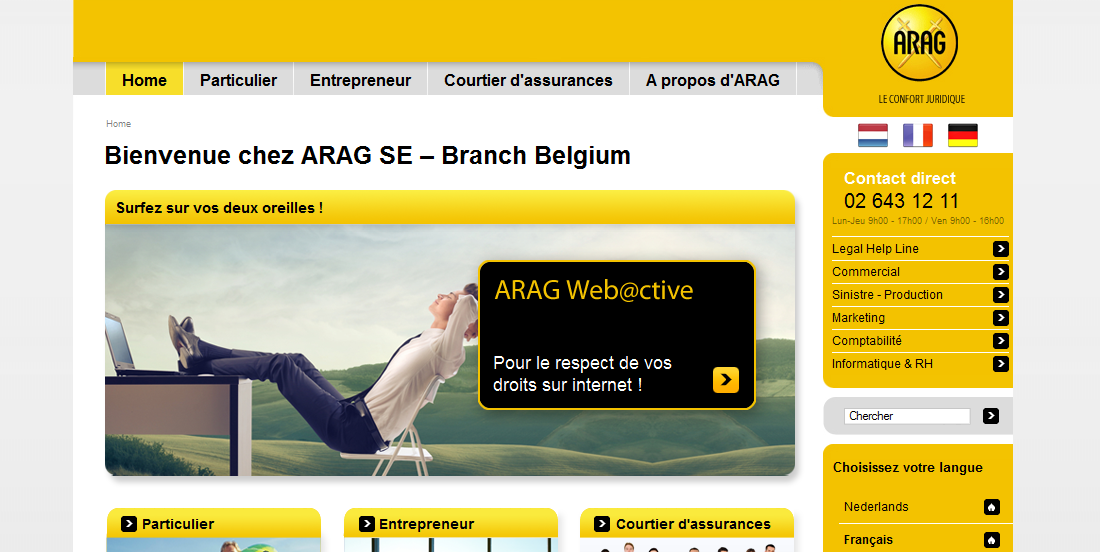1100x552 pixels.
Task: Select the French flag icon
Action: (x=918, y=135)
